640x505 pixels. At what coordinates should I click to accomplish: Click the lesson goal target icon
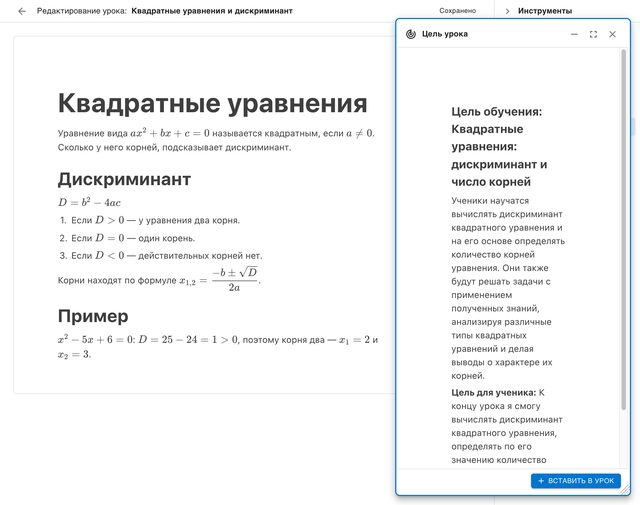[411, 34]
